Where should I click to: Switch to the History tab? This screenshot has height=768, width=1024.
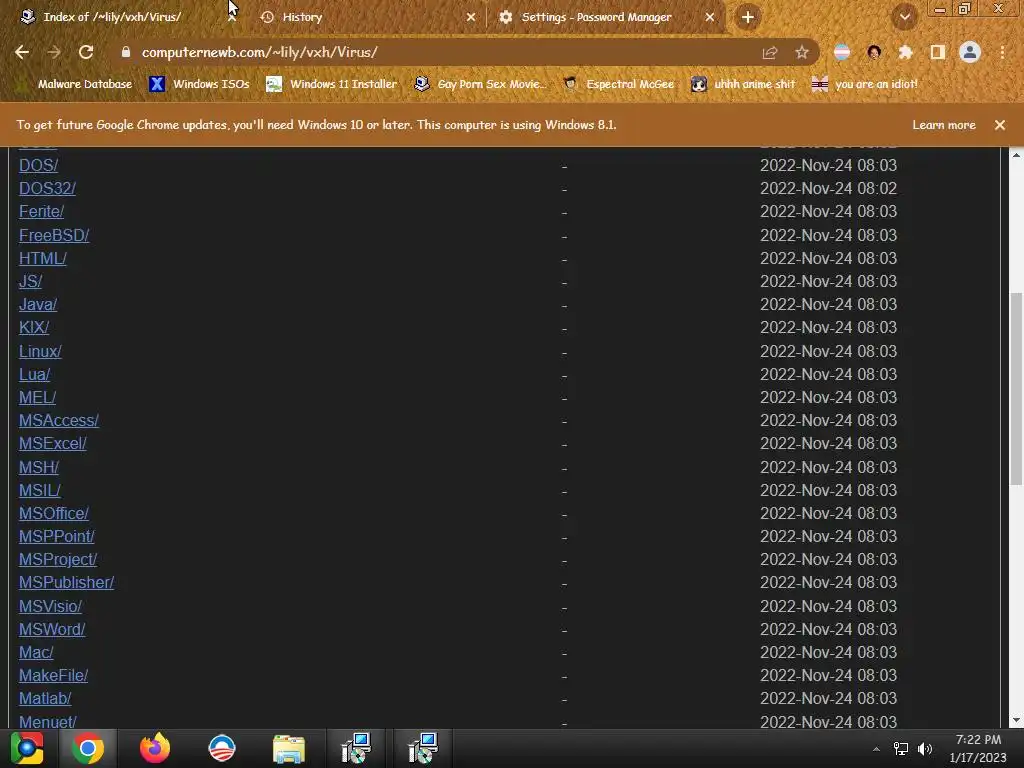tap(359, 17)
